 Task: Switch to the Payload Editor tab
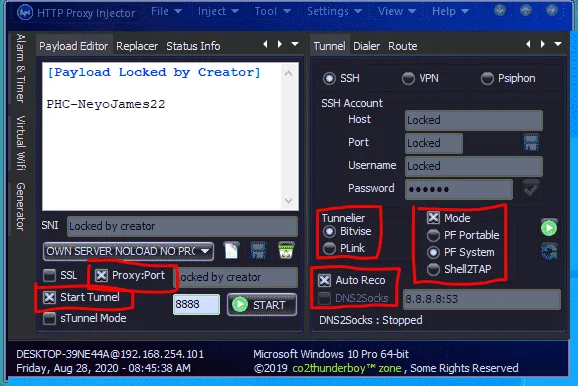coord(74,46)
